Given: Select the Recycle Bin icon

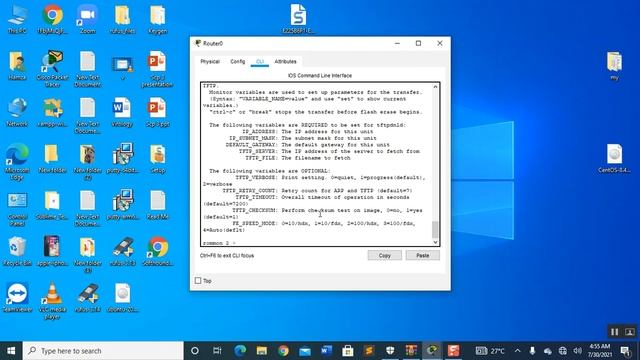Looking at the screenshot, I should [17, 252].
